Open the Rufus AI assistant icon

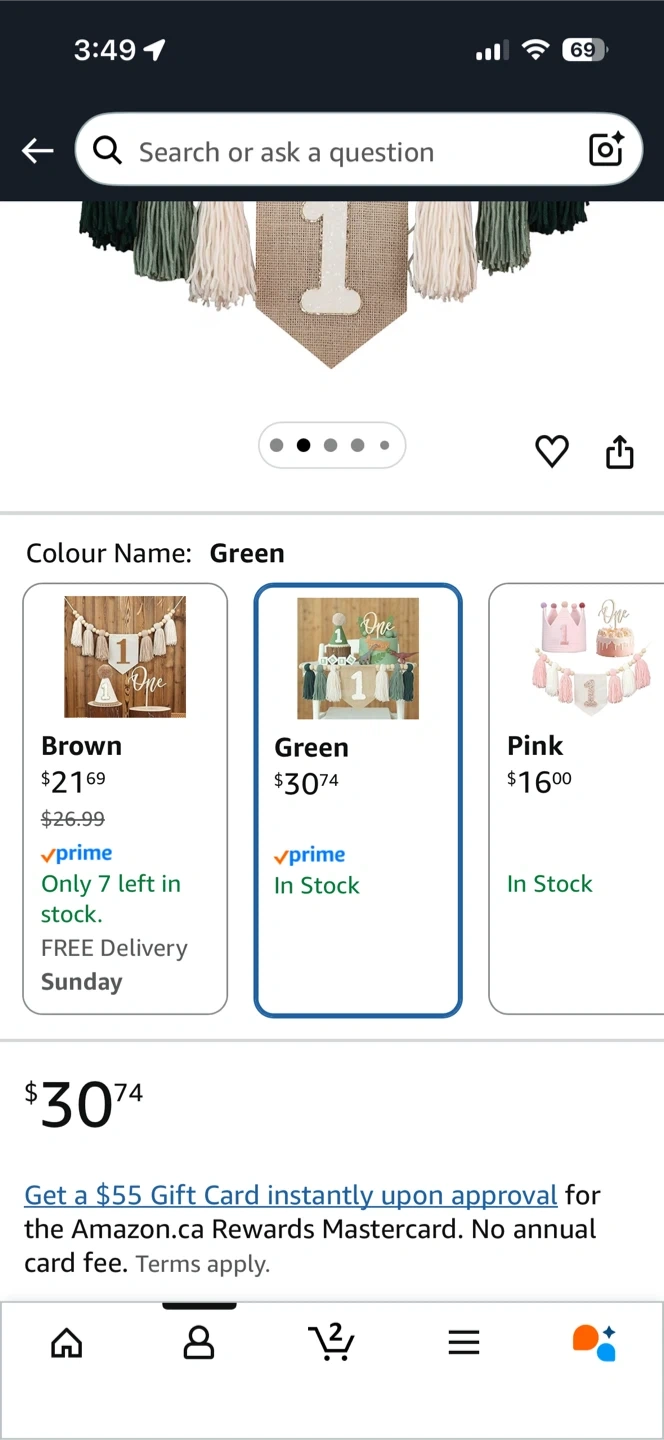tap(594, 1343)
